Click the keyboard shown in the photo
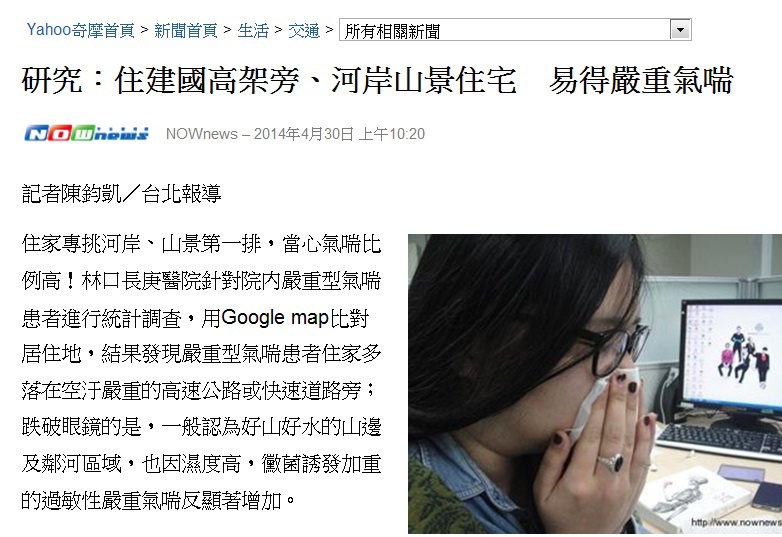This screenshot has width=782, height=537. [x=720, y=441]
